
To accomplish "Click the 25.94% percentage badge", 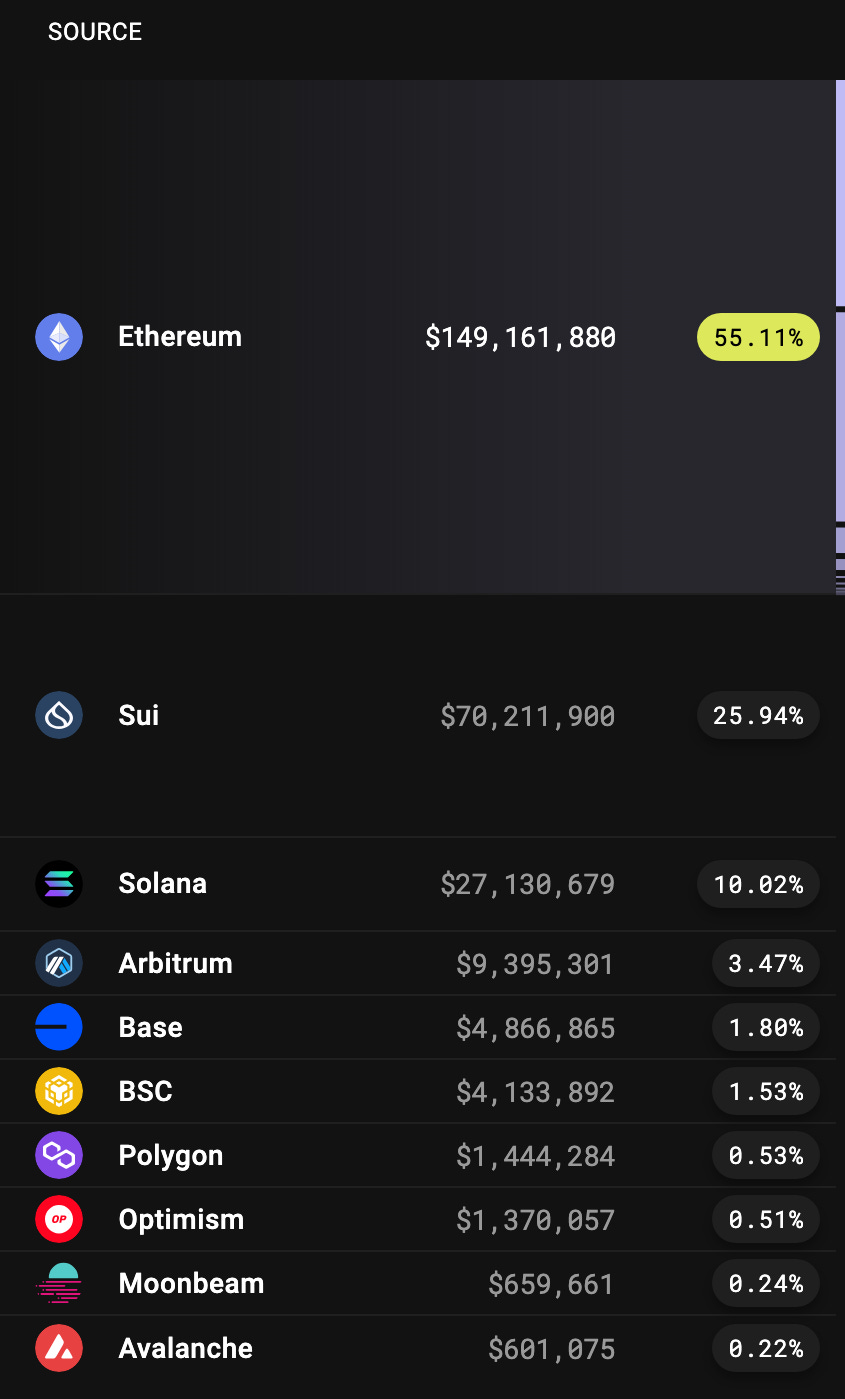I will click(x=758, y=715).
